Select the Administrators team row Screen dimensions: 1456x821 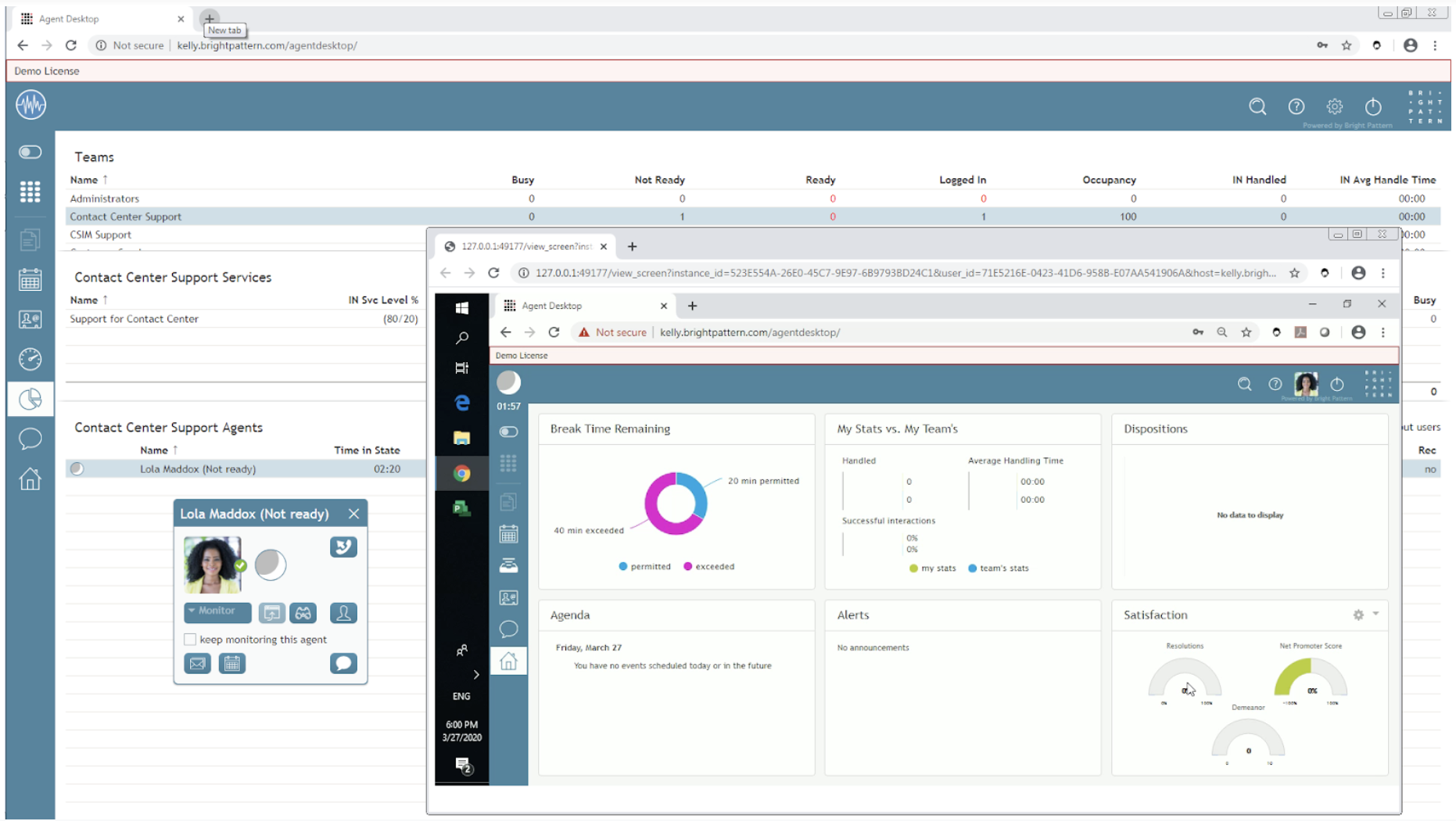753,199
